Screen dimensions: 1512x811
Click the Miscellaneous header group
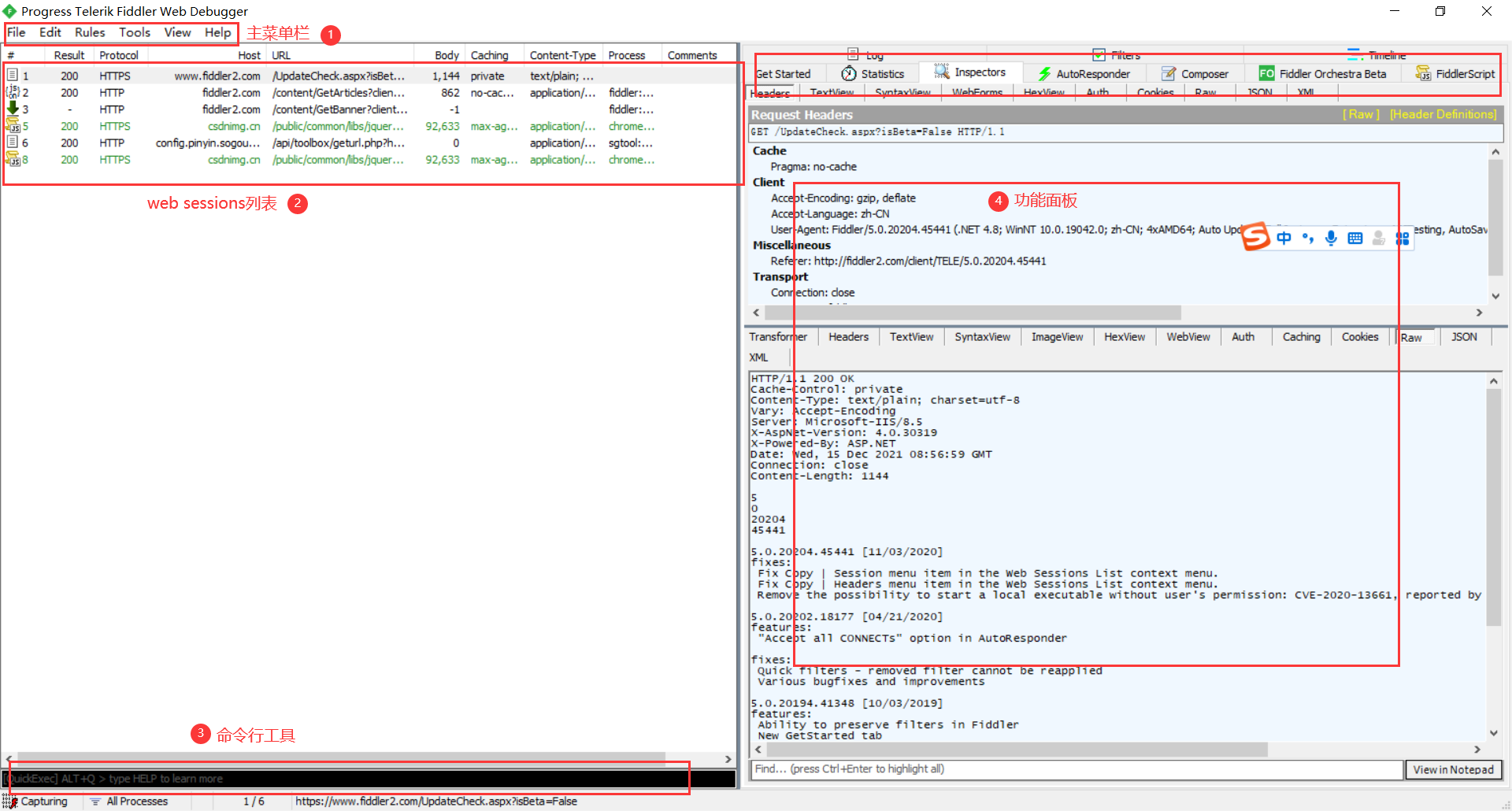tap(791, 245)
